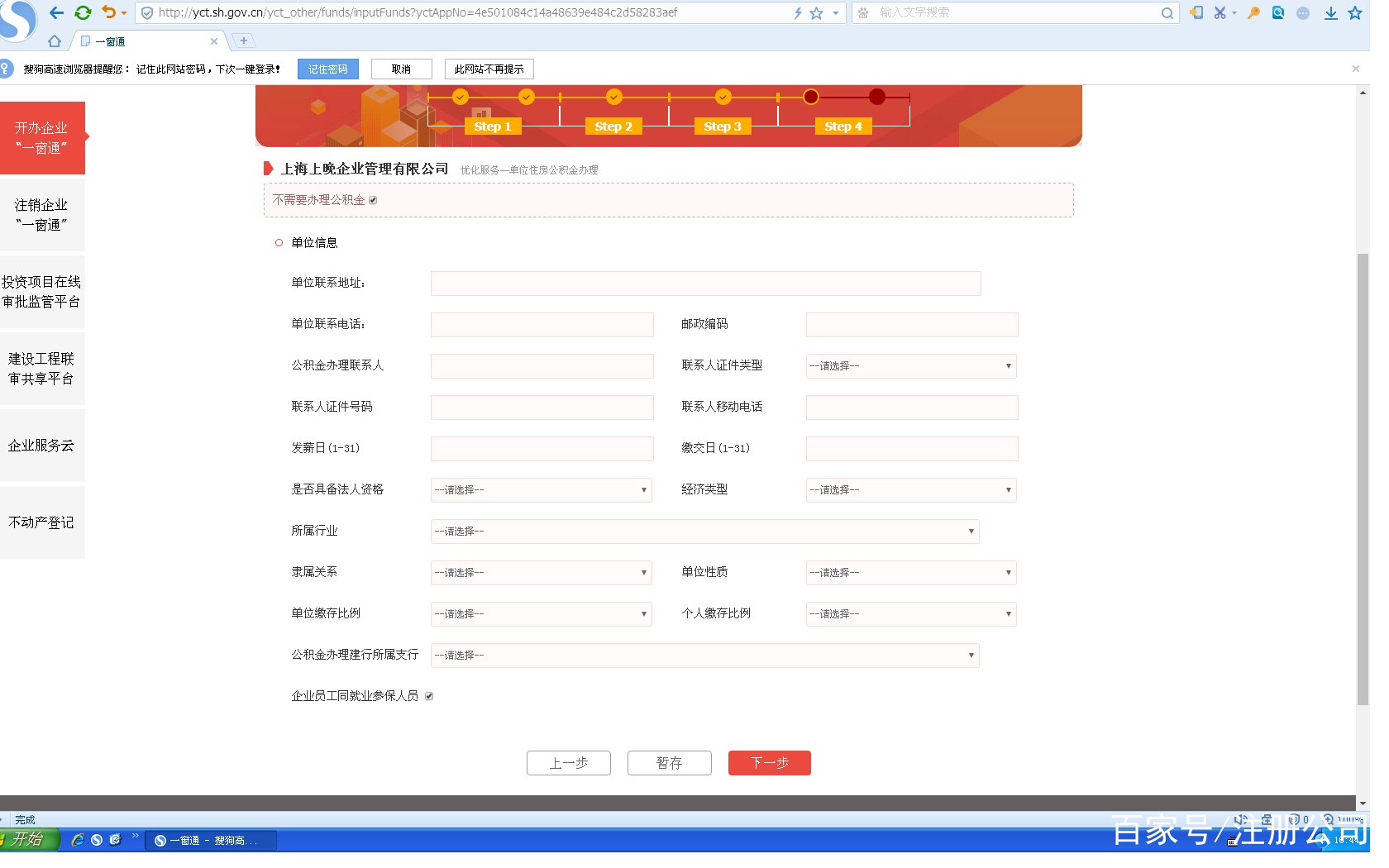Uncheck 不需要办理公积金 checkbox
The width and height of the screenshot is (1389, 868).
(x=373, y=199)
